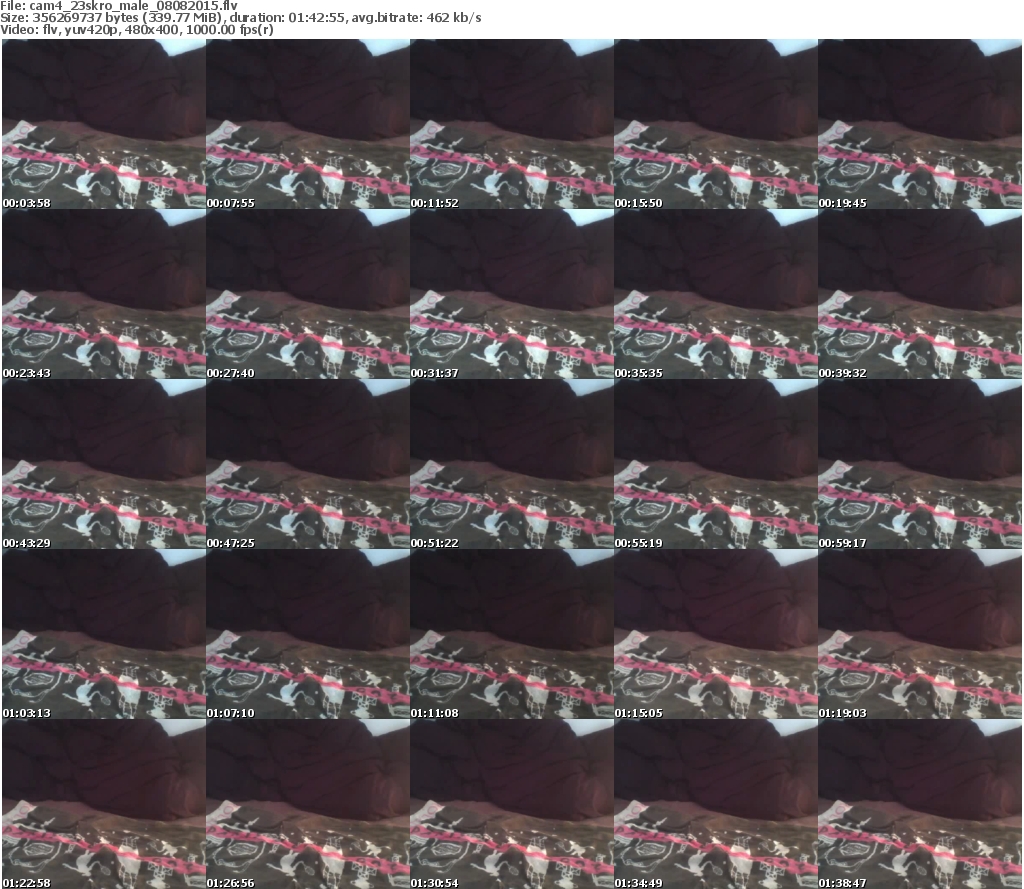
Task: Choose the thumbnail at 01:11:08
Action: 512,634
